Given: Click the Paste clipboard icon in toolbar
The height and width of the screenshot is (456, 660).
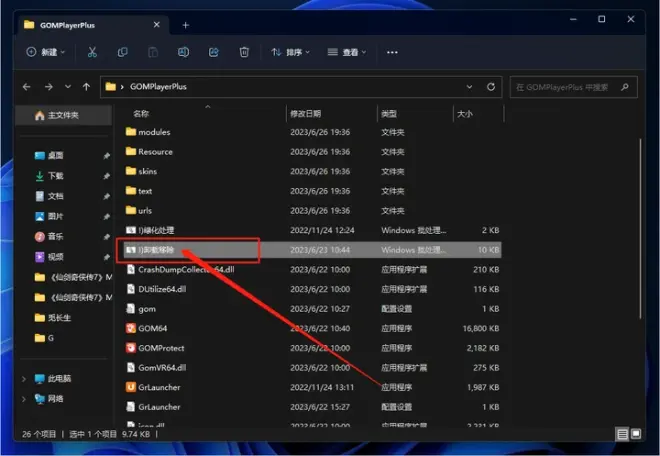Looking at the screenshot, I should (x=153, y=52).
